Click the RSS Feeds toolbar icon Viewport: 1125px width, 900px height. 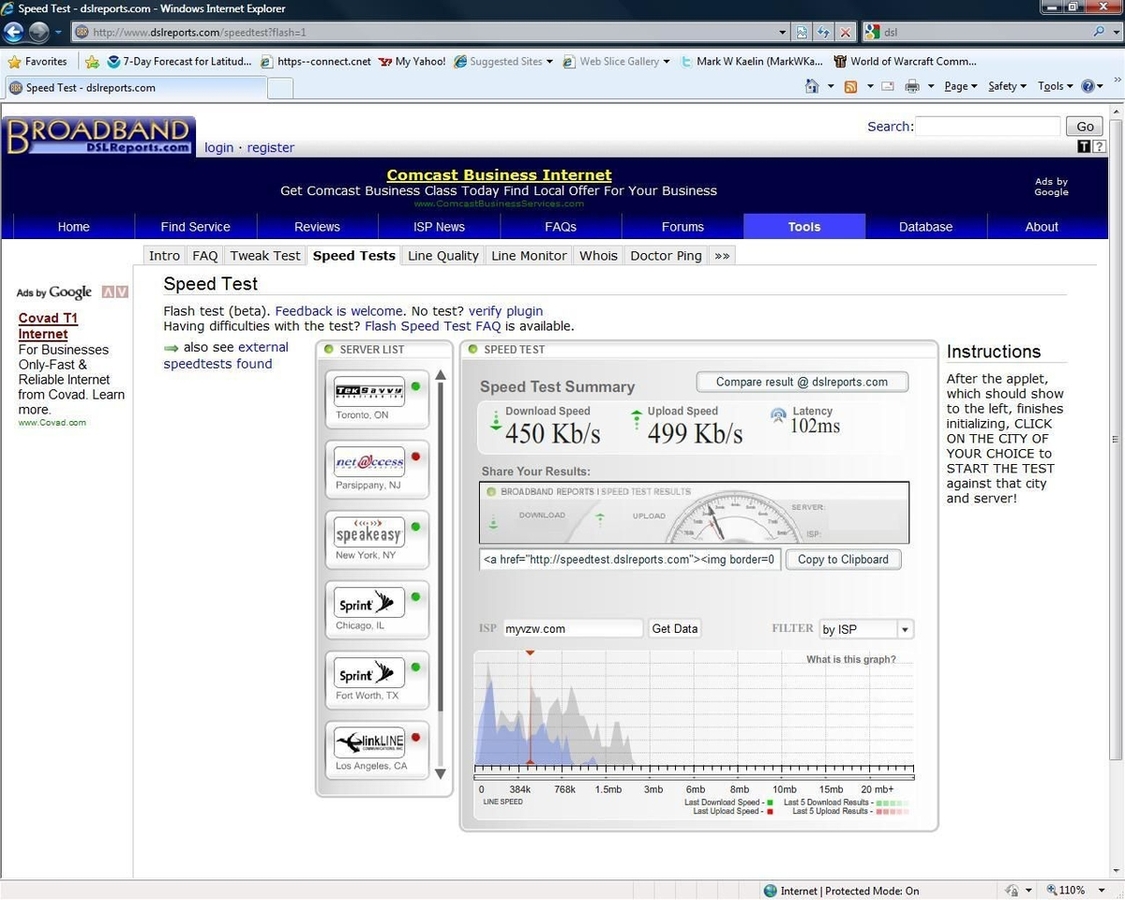851,86
